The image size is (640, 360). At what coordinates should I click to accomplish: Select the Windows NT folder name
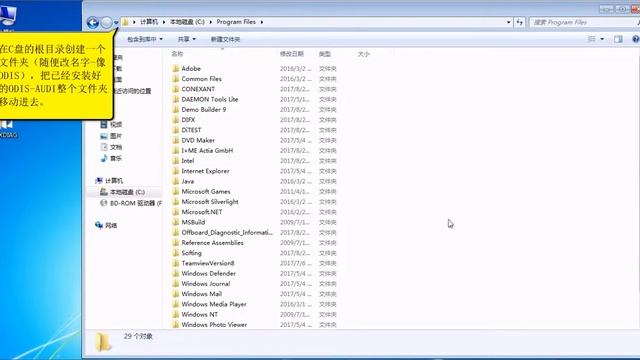pyautogui.click(x=200, y=314)
